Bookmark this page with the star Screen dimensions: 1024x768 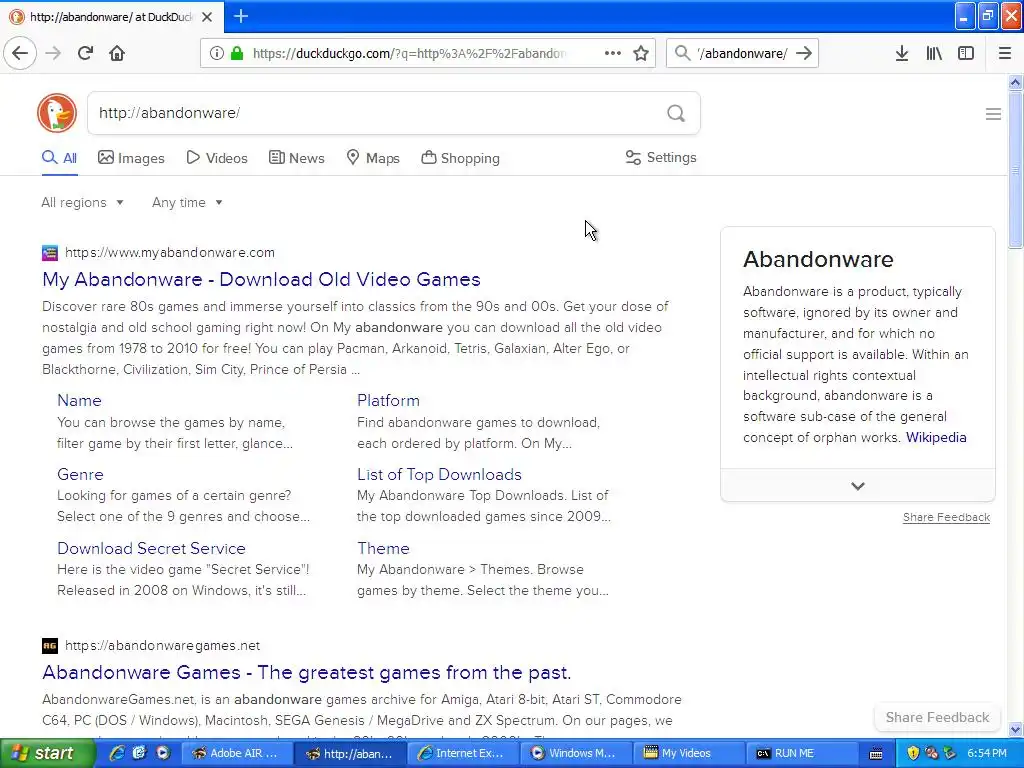coord(641,53)
